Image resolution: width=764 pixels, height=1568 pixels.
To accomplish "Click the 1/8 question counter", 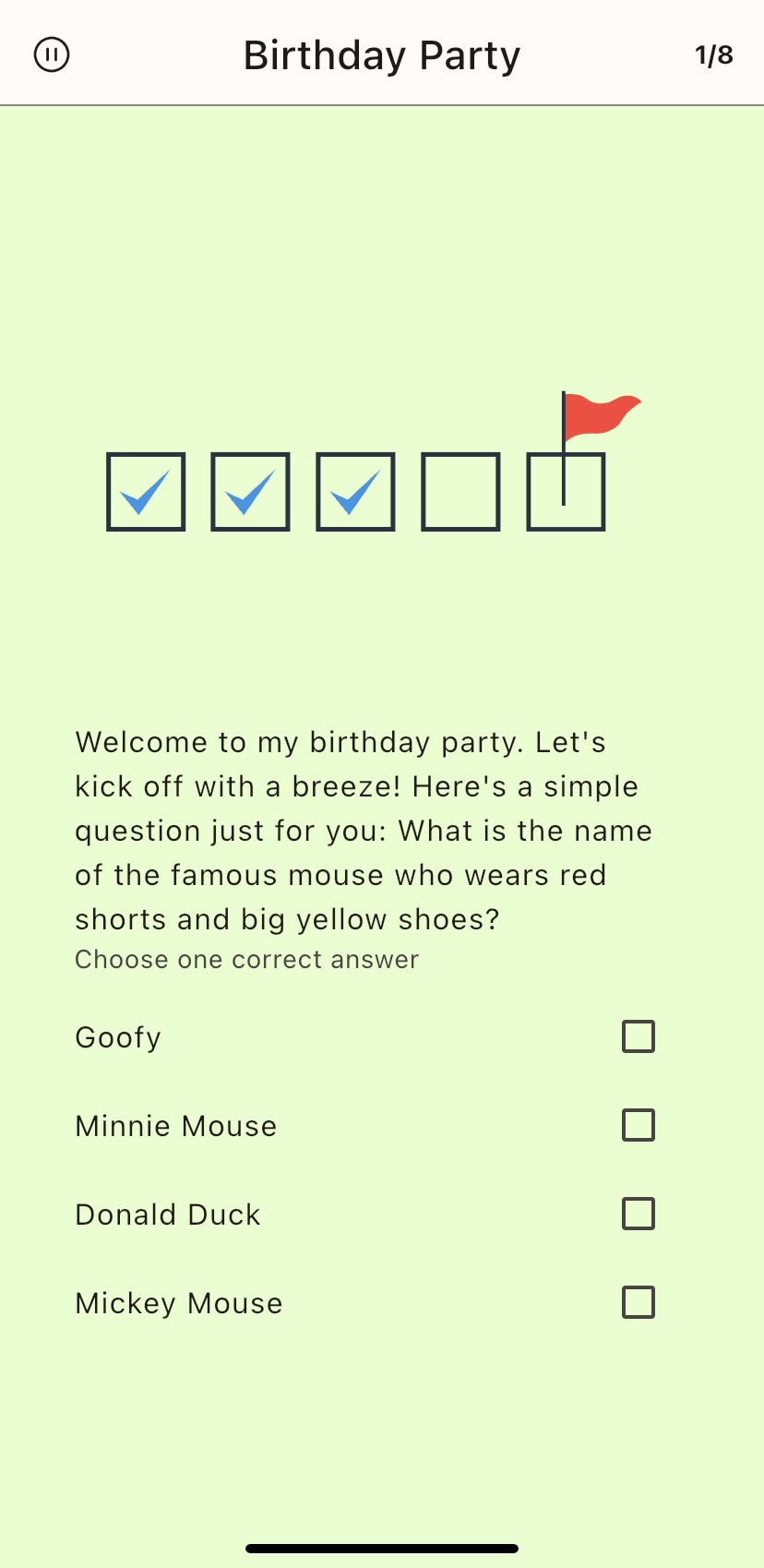I will (714, 55).
